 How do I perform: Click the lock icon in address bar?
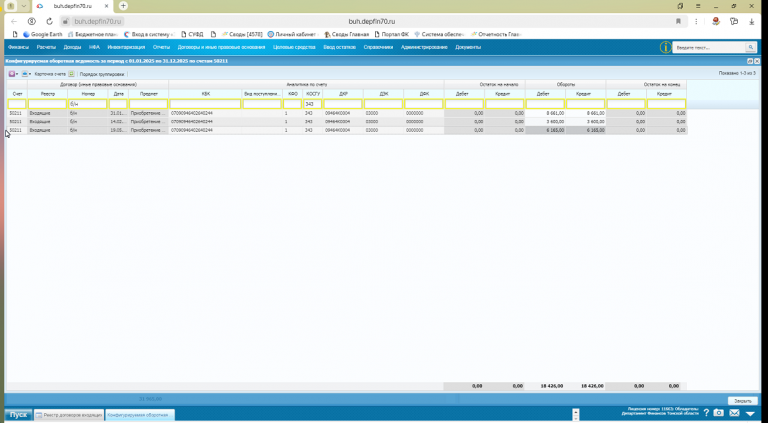66,22
